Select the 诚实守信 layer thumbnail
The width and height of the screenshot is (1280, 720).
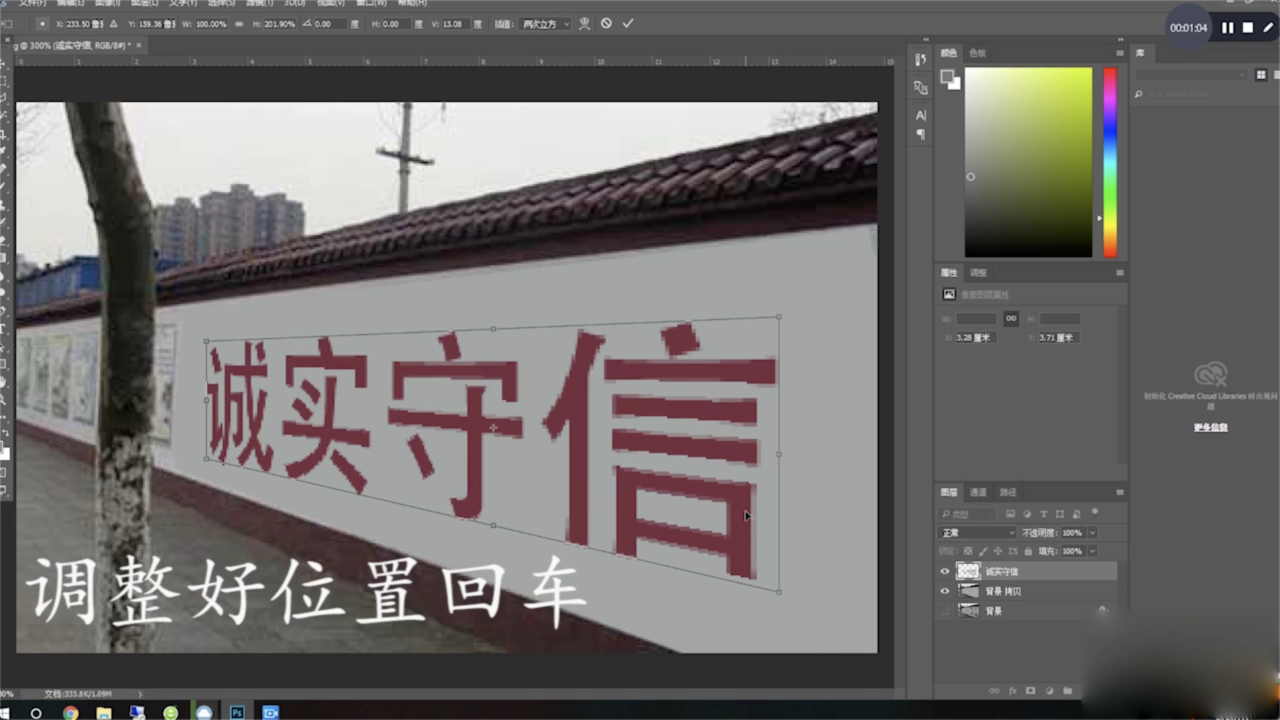[x=968, y=571]
